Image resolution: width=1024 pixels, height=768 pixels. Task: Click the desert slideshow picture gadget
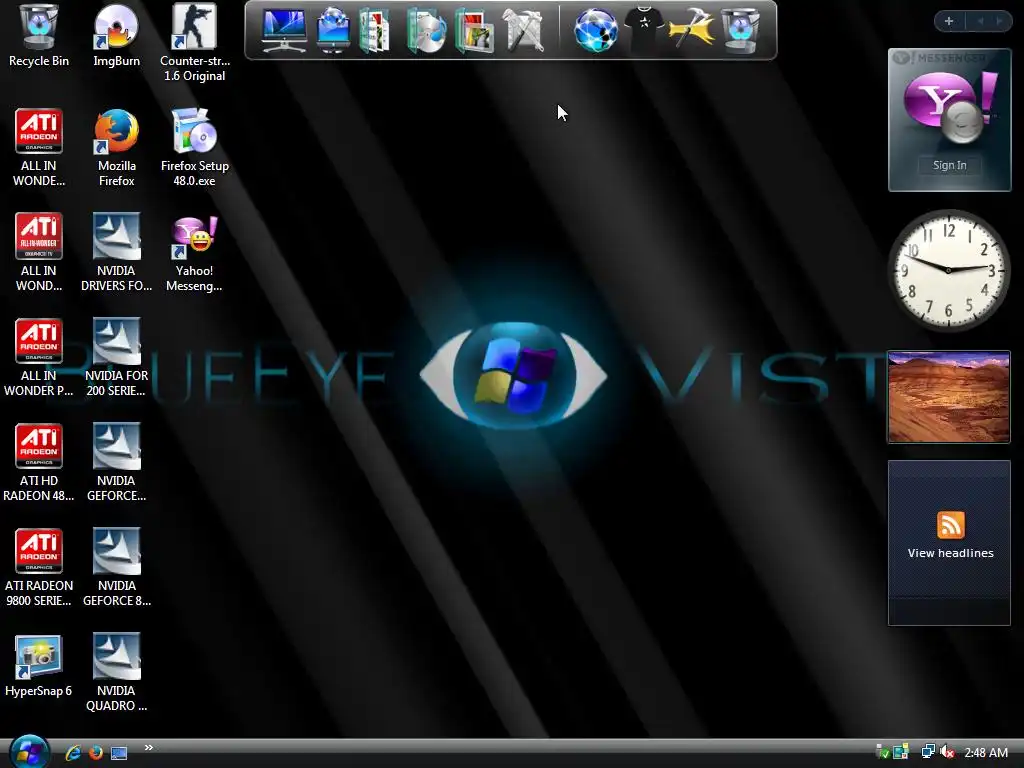[x=949, y=397]
